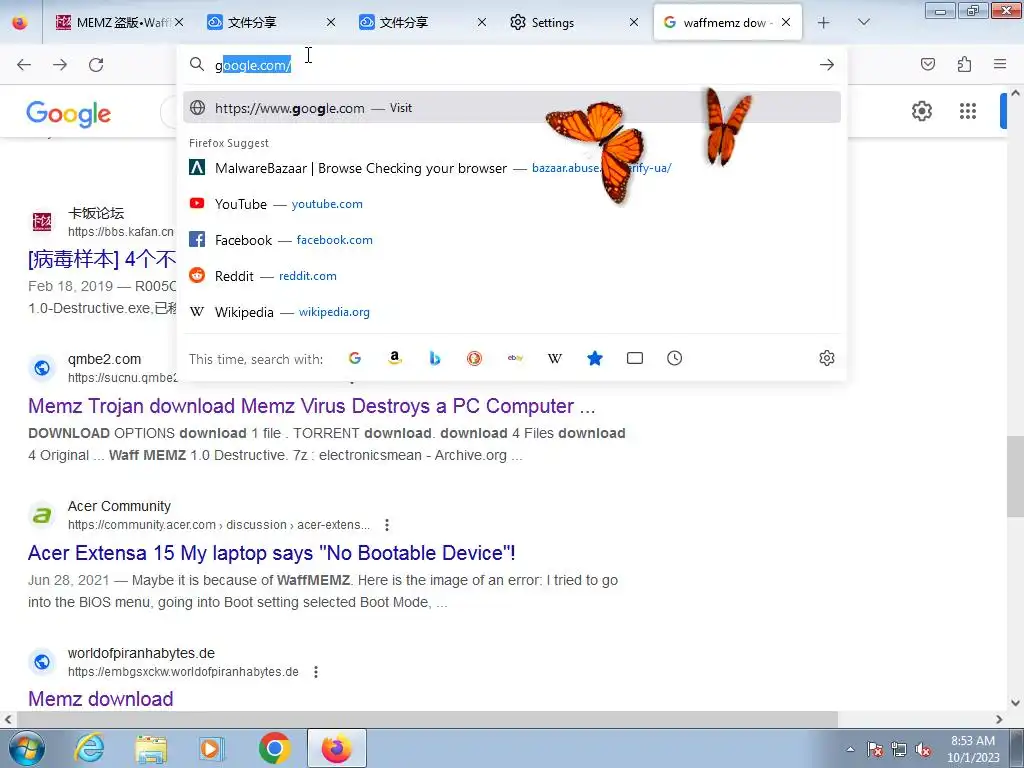Open more options for Acer Community result

click(387, 525)
